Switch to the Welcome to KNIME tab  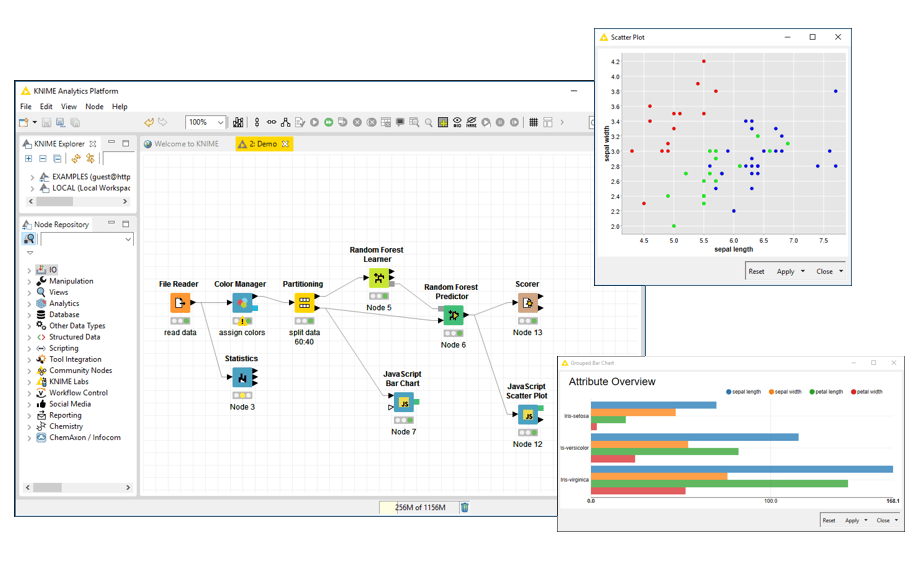point(181,144)
